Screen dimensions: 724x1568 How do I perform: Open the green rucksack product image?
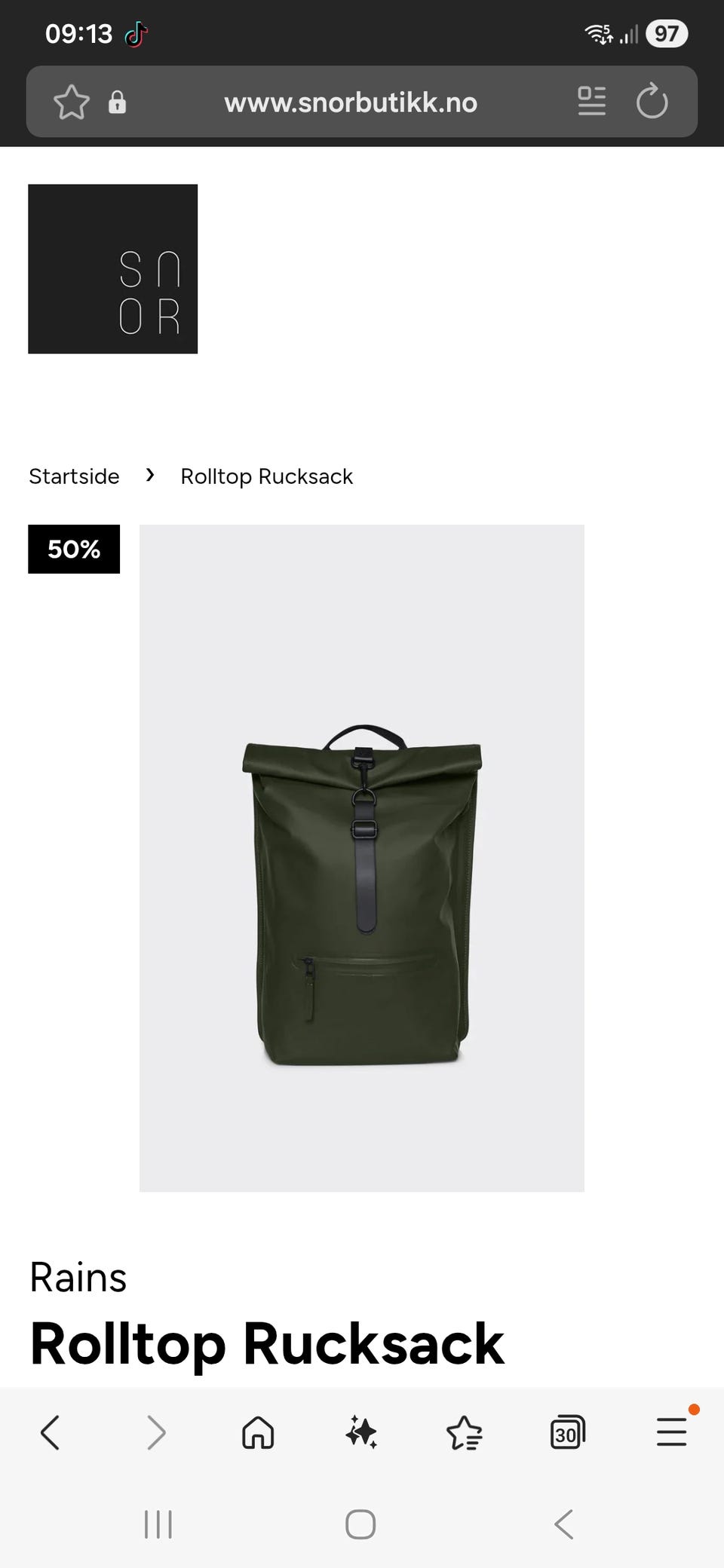(x=362, y=858)
